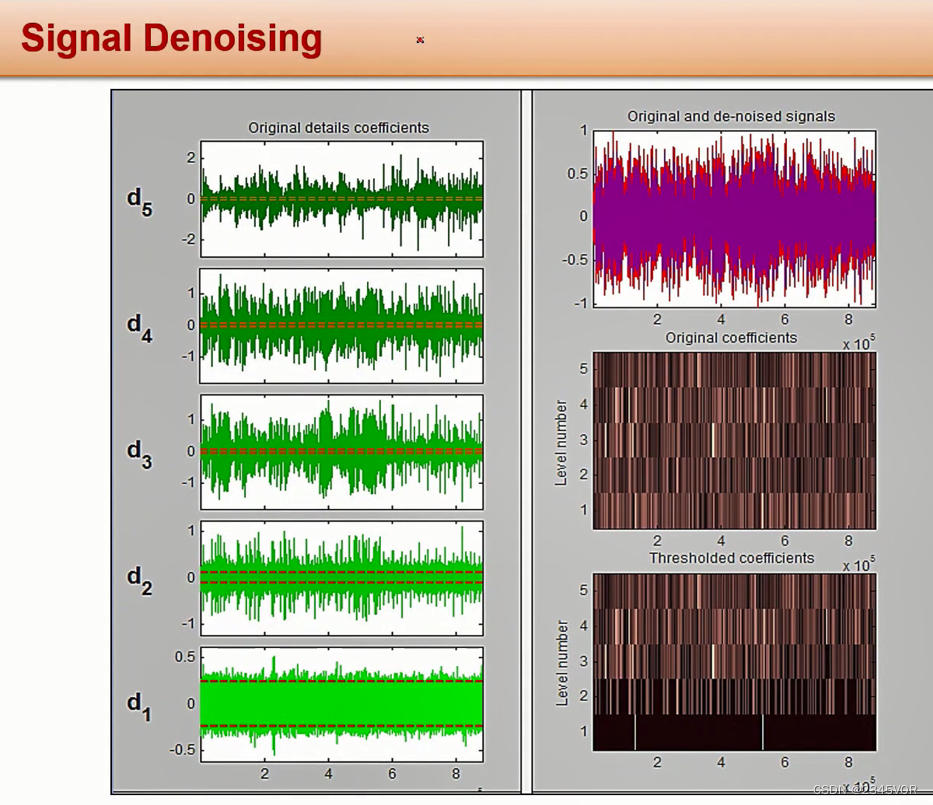This screenshot has width=933, height=805.
Task: Click the x 10^5 exponent above Original coefficients
Action: (x=859, y=344)
